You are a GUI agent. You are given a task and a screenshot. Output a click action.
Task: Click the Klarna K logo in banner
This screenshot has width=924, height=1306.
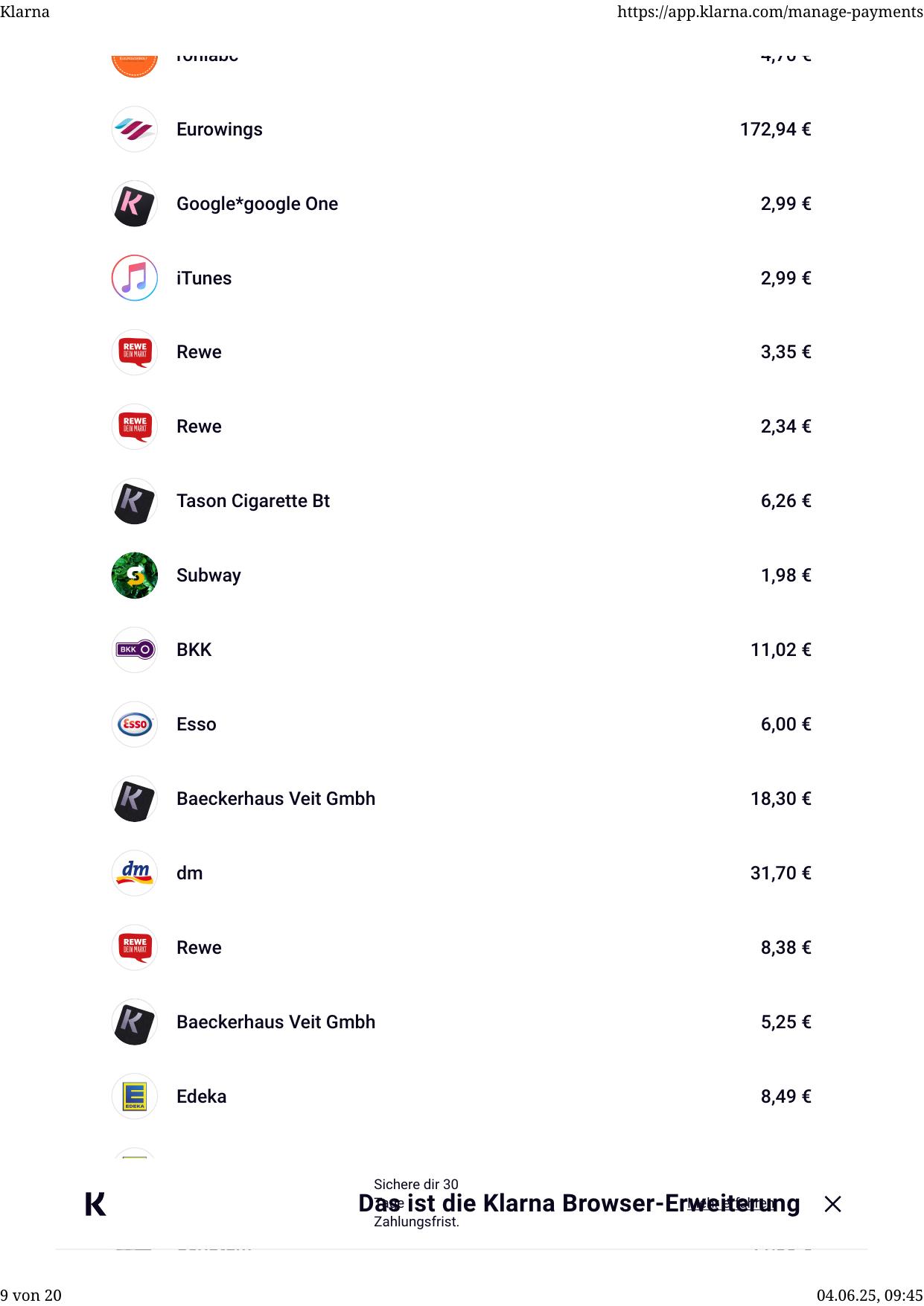click(x=95, y=1204)
